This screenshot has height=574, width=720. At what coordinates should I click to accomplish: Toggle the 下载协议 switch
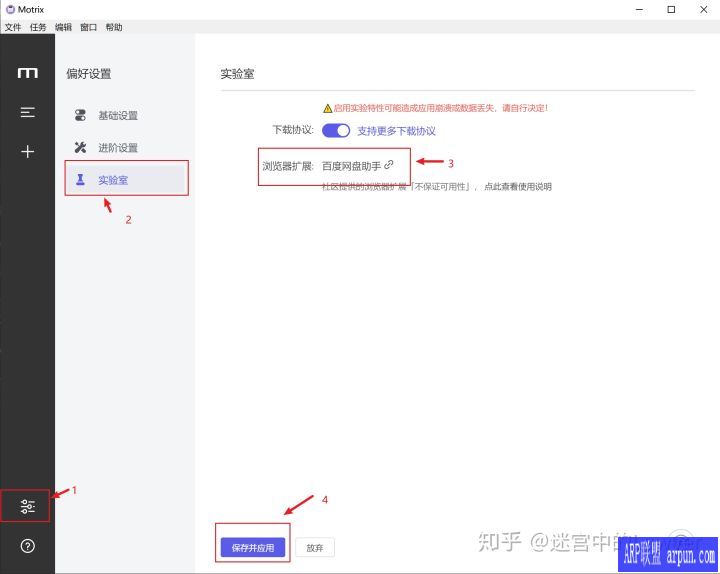336,130
